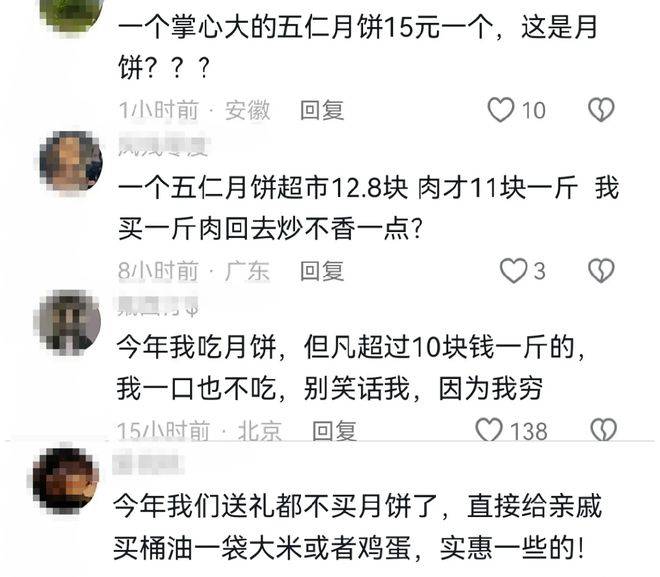The height and width of the screenshot is (577, 660).
Task: Select comment about 买桶油一袋大米
Action: (x=358, y=527)
